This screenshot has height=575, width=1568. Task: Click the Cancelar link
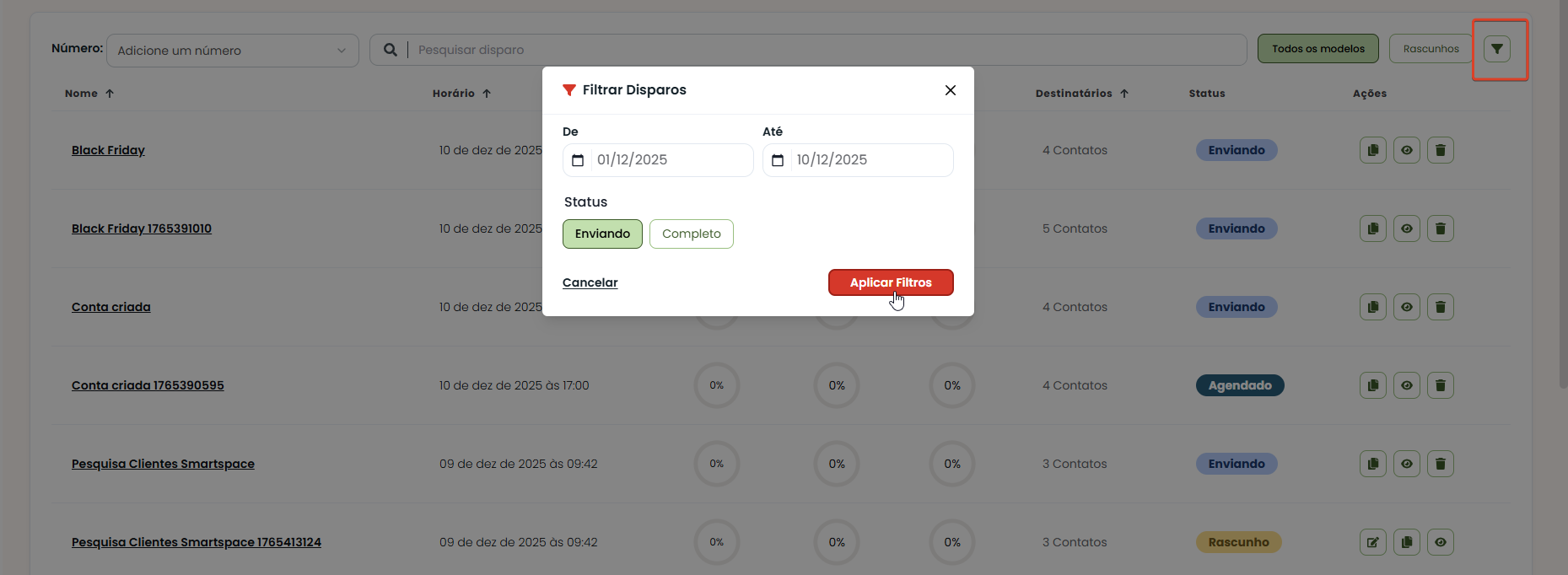coord(590,282)
